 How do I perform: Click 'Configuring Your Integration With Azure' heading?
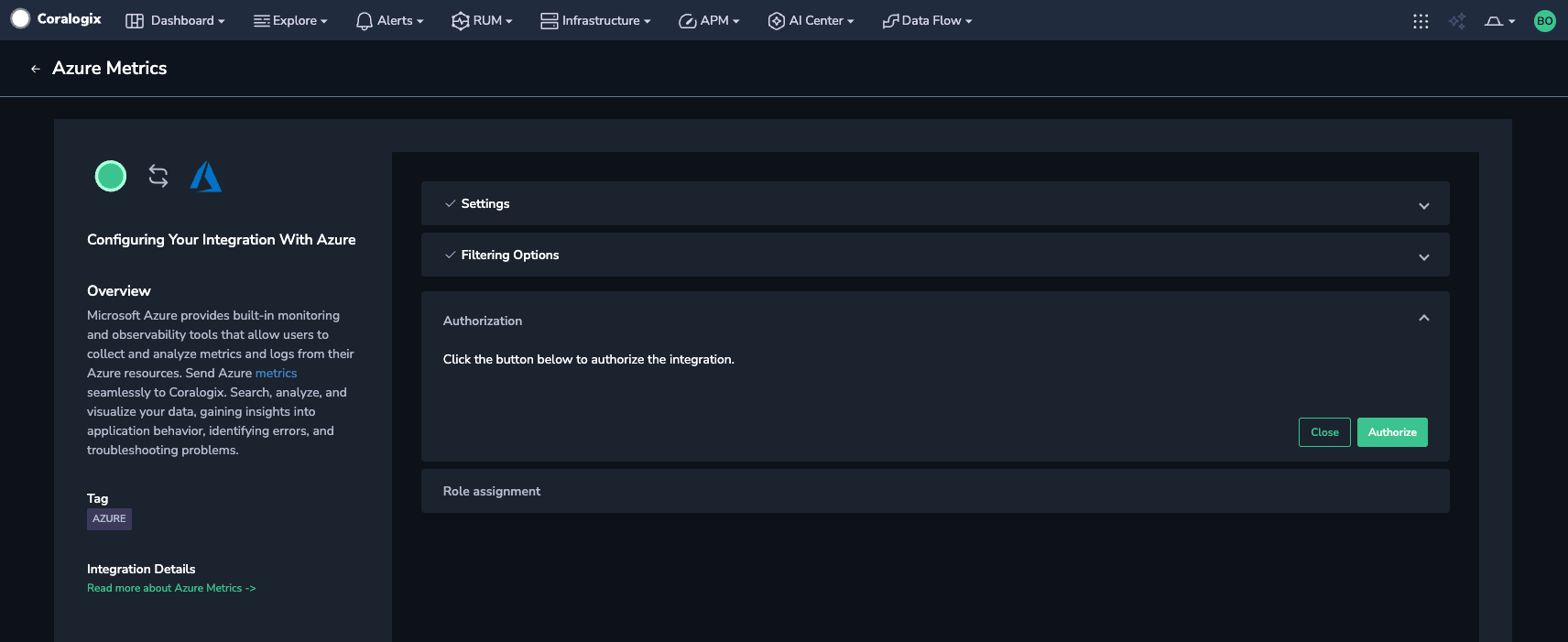pos(222,239)
